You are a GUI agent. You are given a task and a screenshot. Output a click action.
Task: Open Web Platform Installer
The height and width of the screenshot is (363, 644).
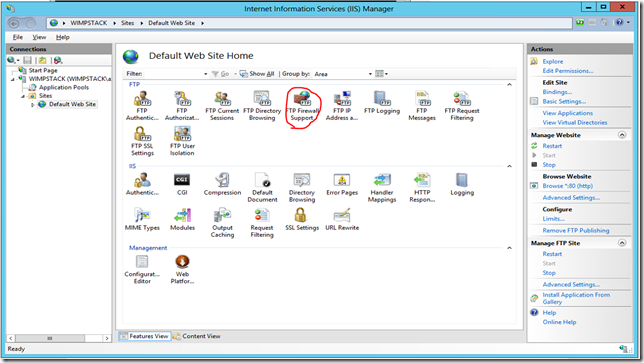pos(182,269)
